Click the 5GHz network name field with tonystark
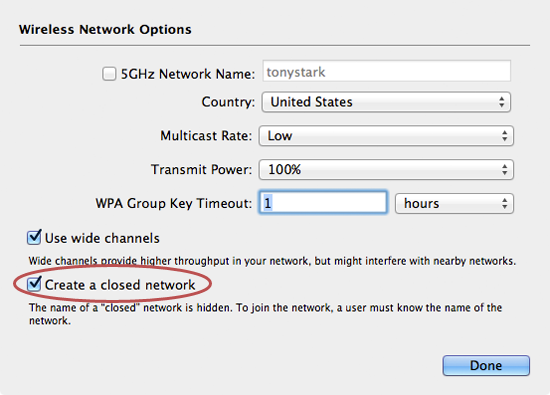This screenshot has height=395, width=550. (x=387, y=71)
